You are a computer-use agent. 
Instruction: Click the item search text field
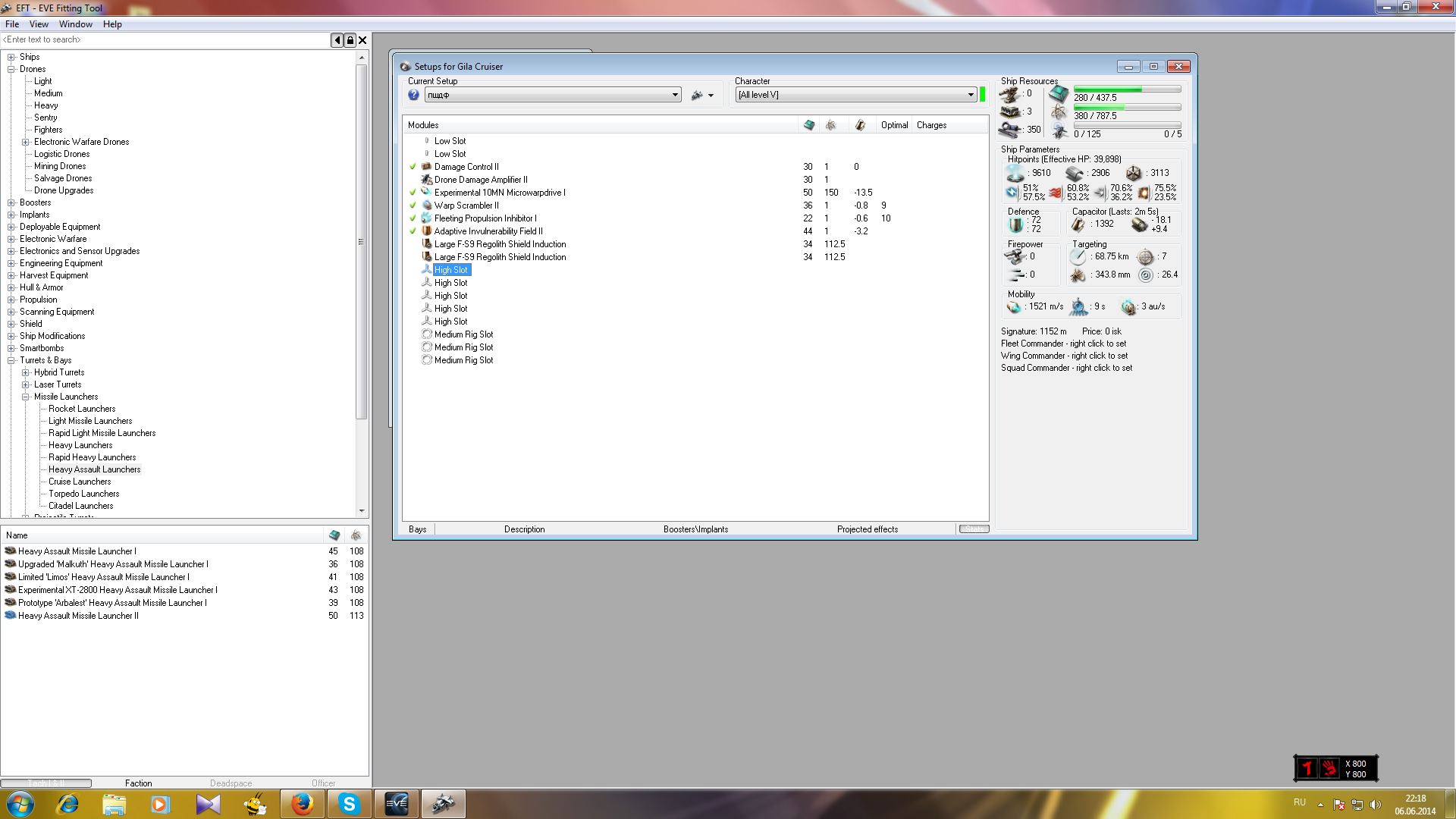pos(165,39)
